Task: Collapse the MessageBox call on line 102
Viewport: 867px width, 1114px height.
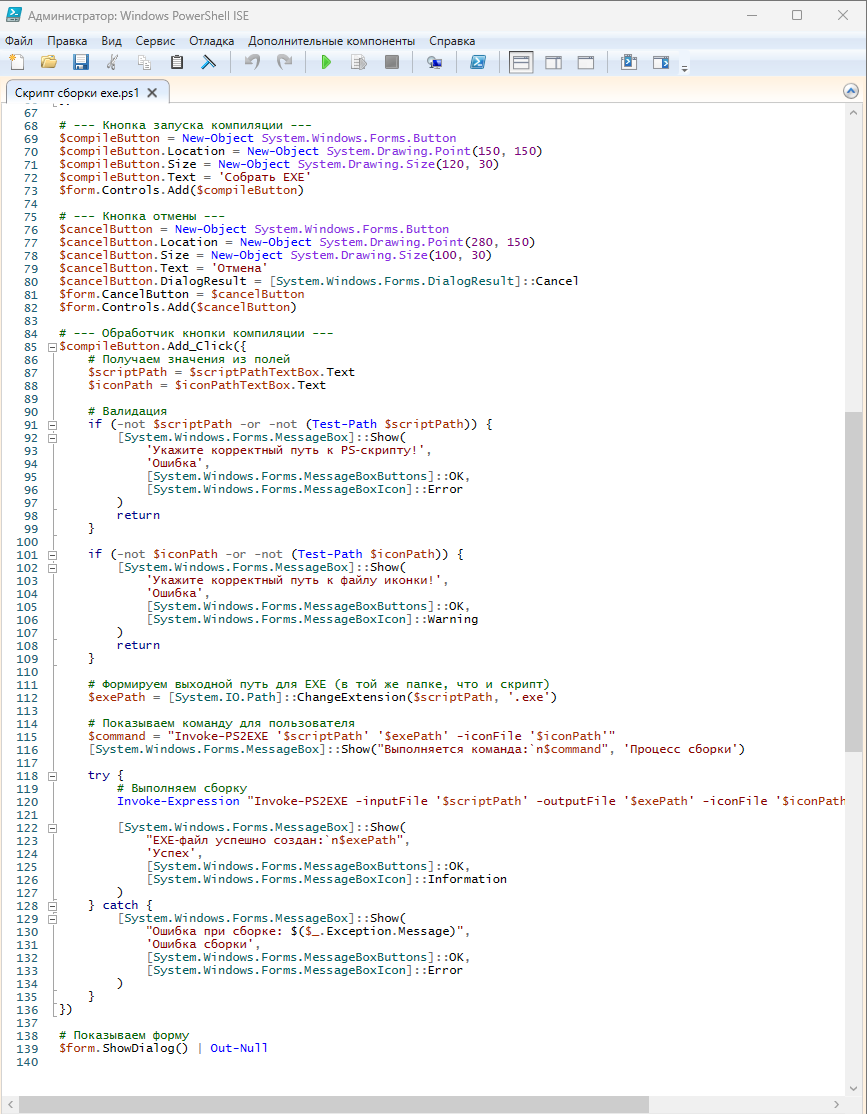Action: (52, 568)
